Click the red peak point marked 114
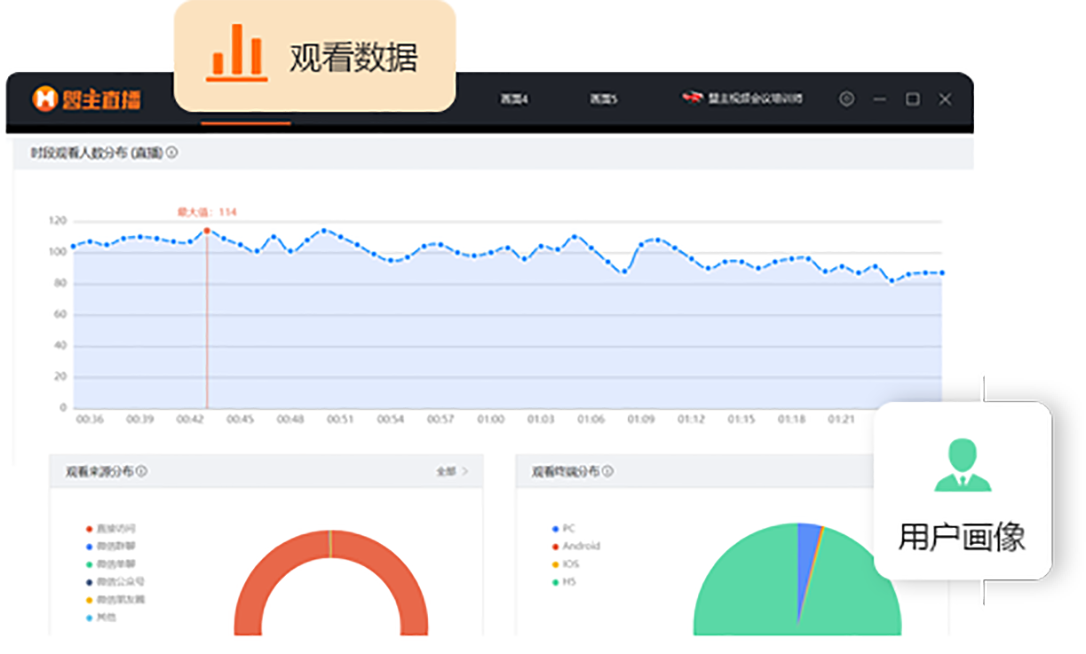The height and width of the screenshot is (654, 1086). [x=206, y=231]
